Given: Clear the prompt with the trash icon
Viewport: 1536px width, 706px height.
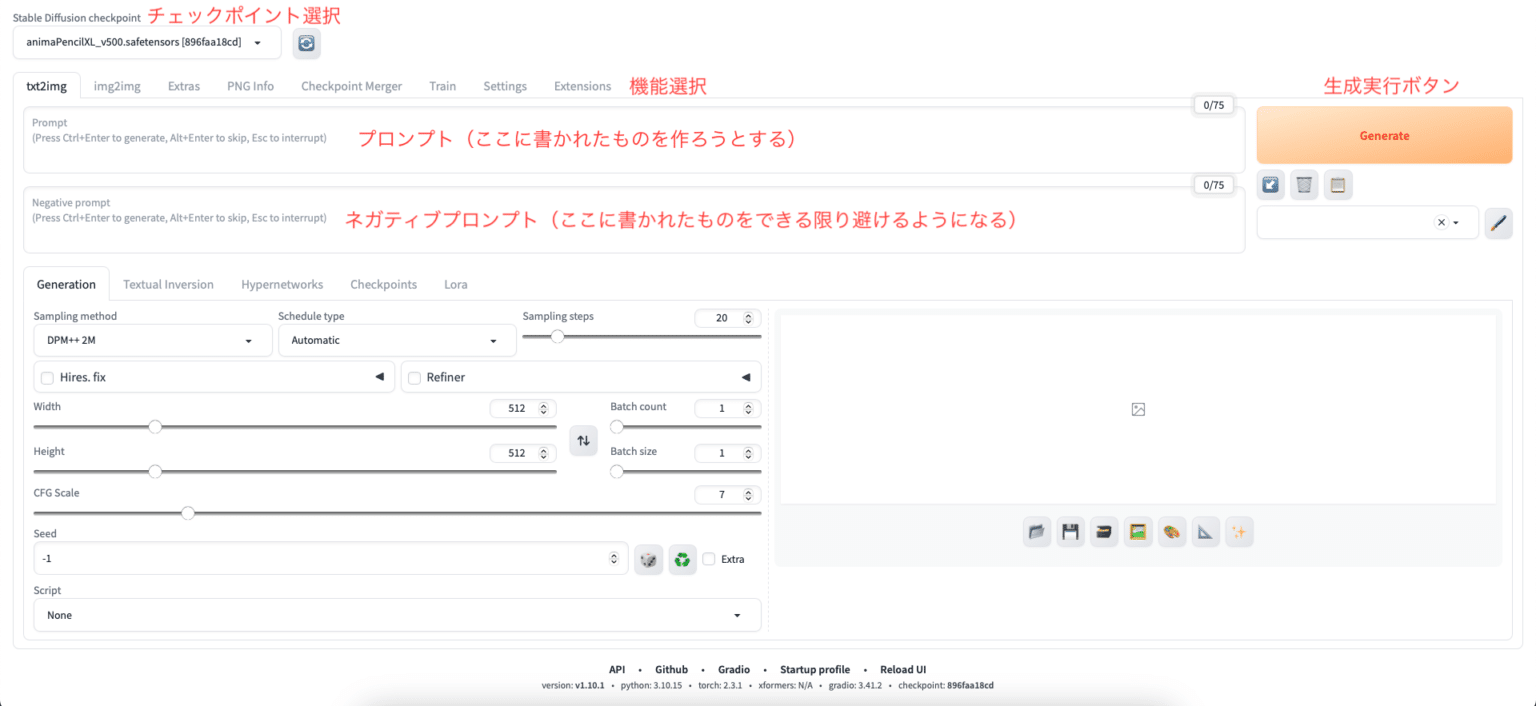Looking at the screenshot, I should click(1304, 184).
